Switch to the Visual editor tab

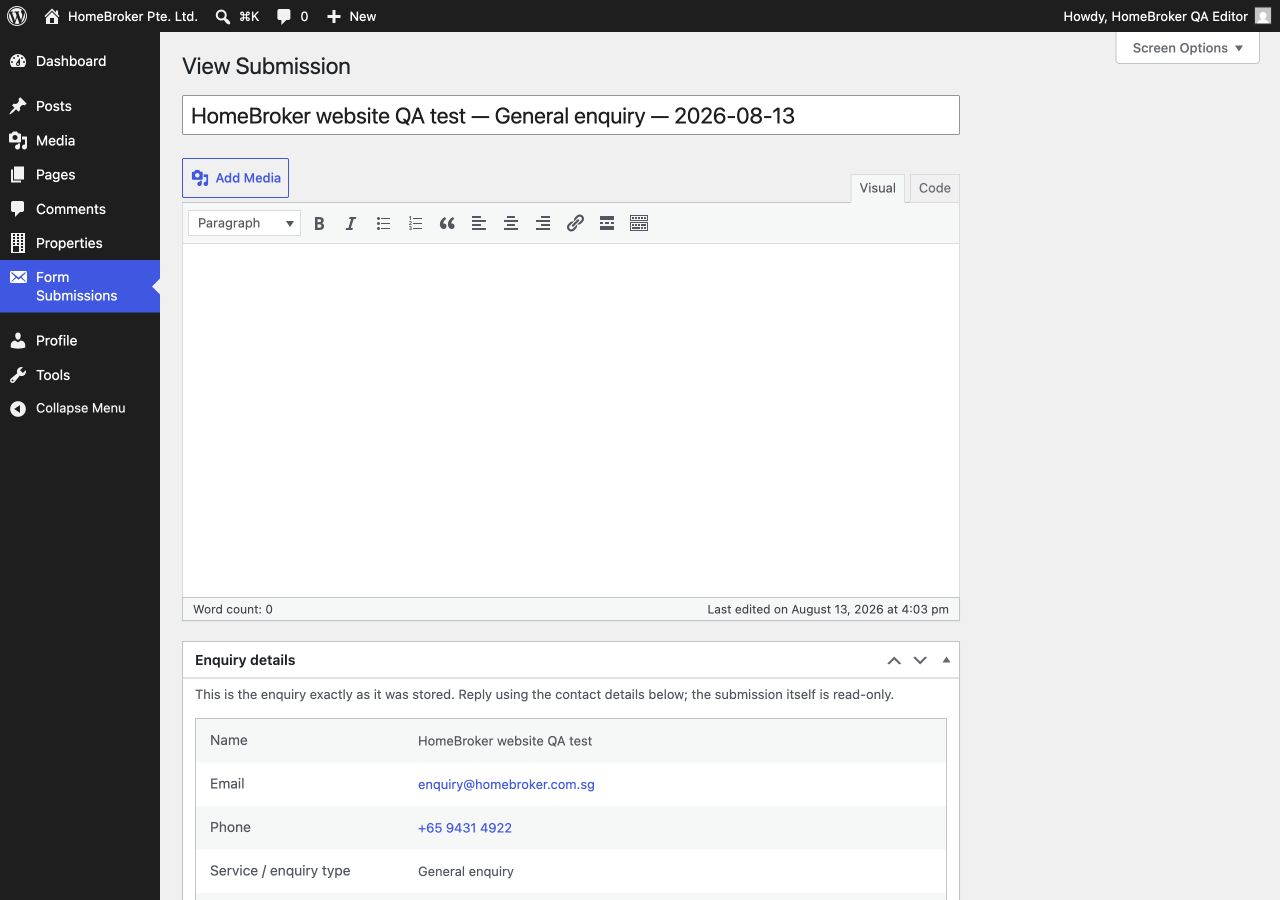tap(877, 188)
